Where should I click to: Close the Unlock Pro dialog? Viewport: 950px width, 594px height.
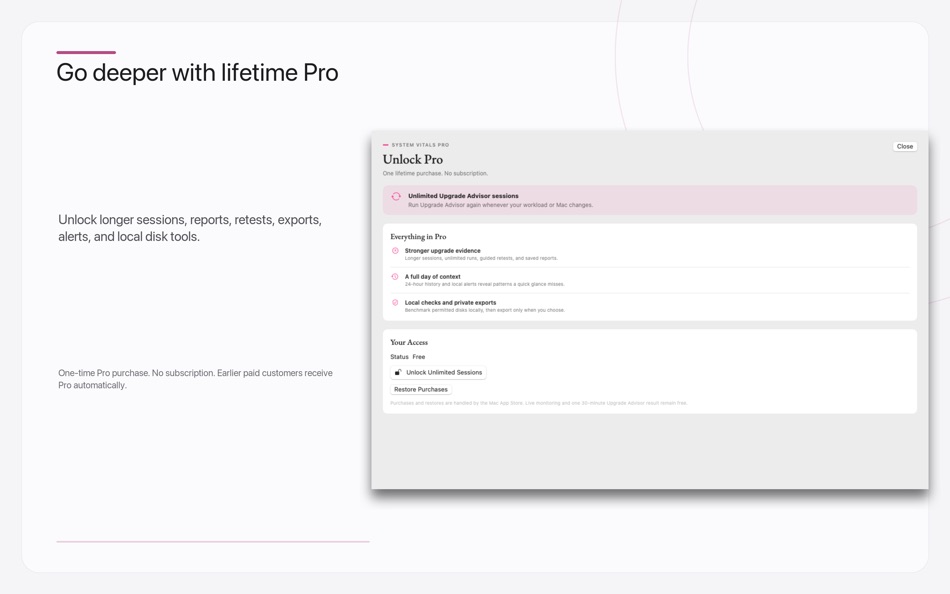click(x=905, y=147)
